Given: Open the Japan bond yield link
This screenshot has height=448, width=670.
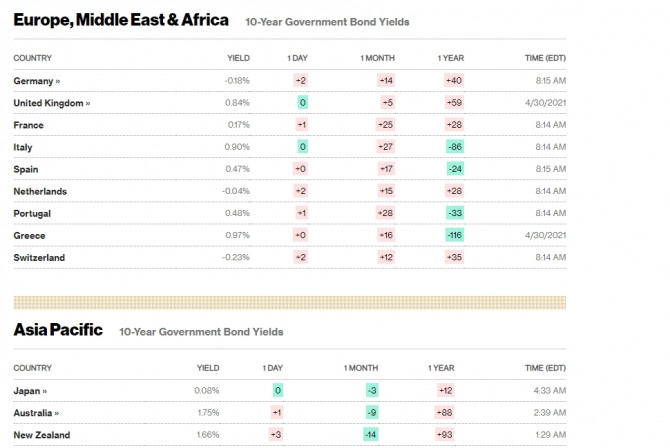Looking at the screenshot, I should click(30, 390).
